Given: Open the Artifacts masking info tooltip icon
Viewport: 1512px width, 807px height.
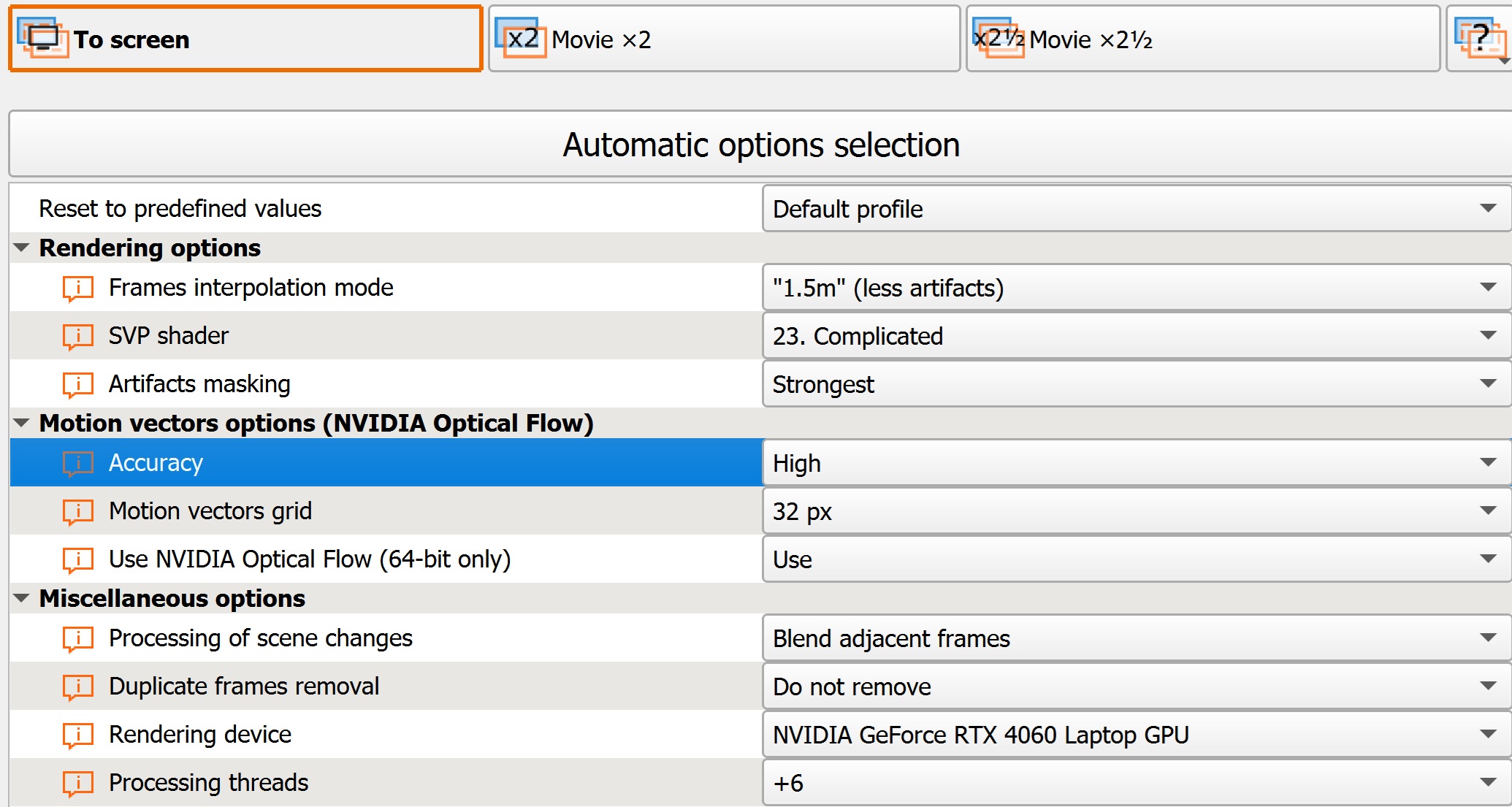Looking at the screenshot, I should (x=77, y=384).
